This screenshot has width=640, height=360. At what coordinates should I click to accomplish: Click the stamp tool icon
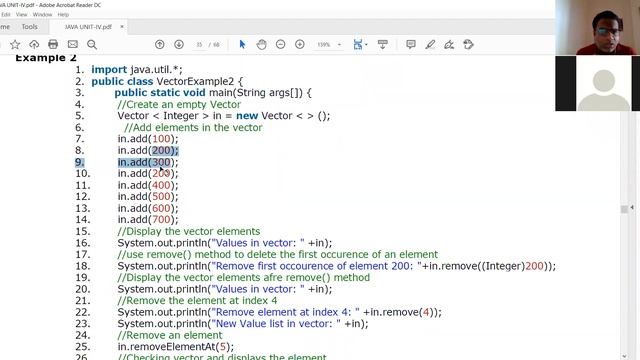point(468,44)
